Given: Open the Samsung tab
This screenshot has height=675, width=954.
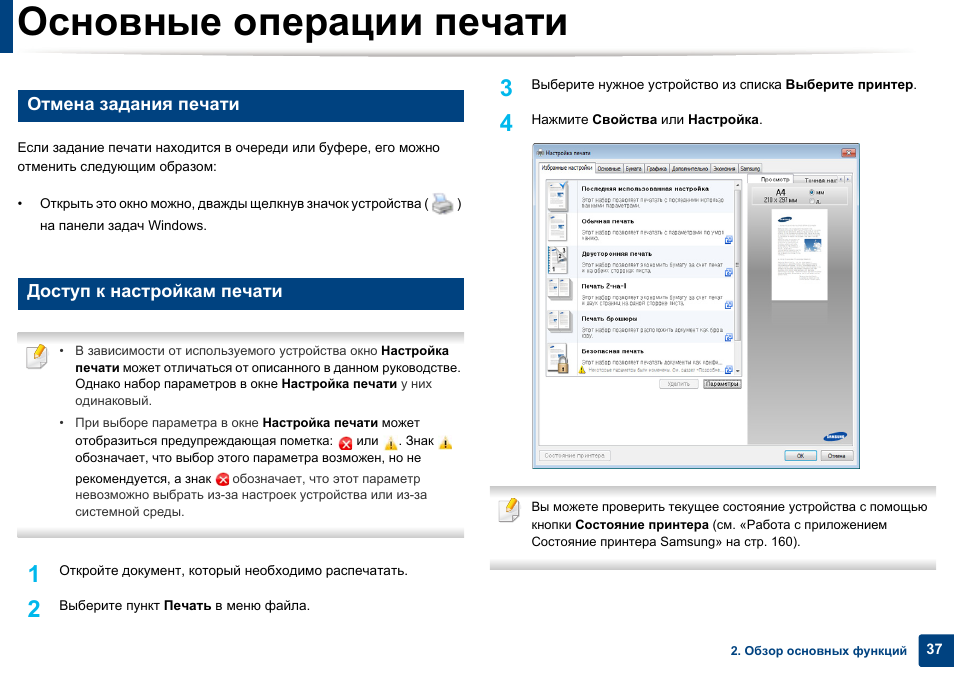Looking at the screenshot, I should click(750, 169).
